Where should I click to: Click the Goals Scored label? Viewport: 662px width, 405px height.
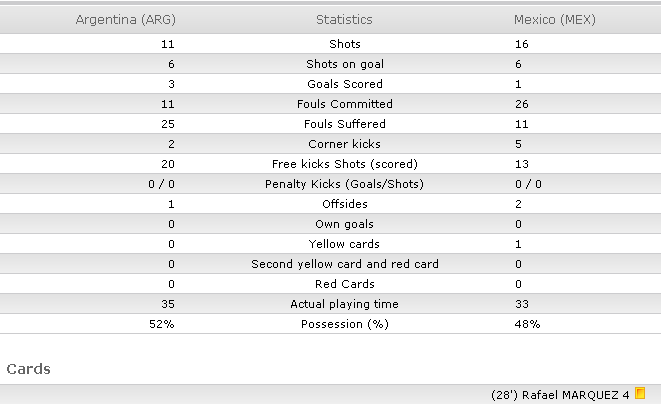345,84
